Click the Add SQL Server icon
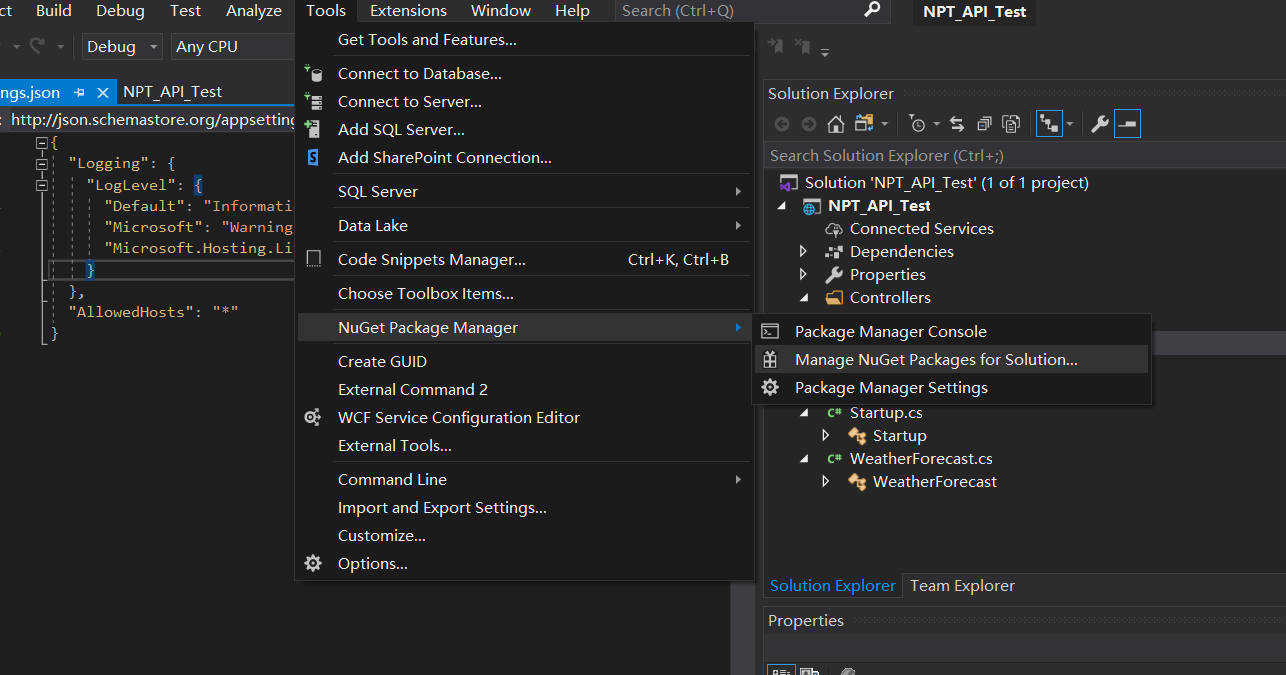This screenshot has width=1286, height=675. [x=314, y=129]
